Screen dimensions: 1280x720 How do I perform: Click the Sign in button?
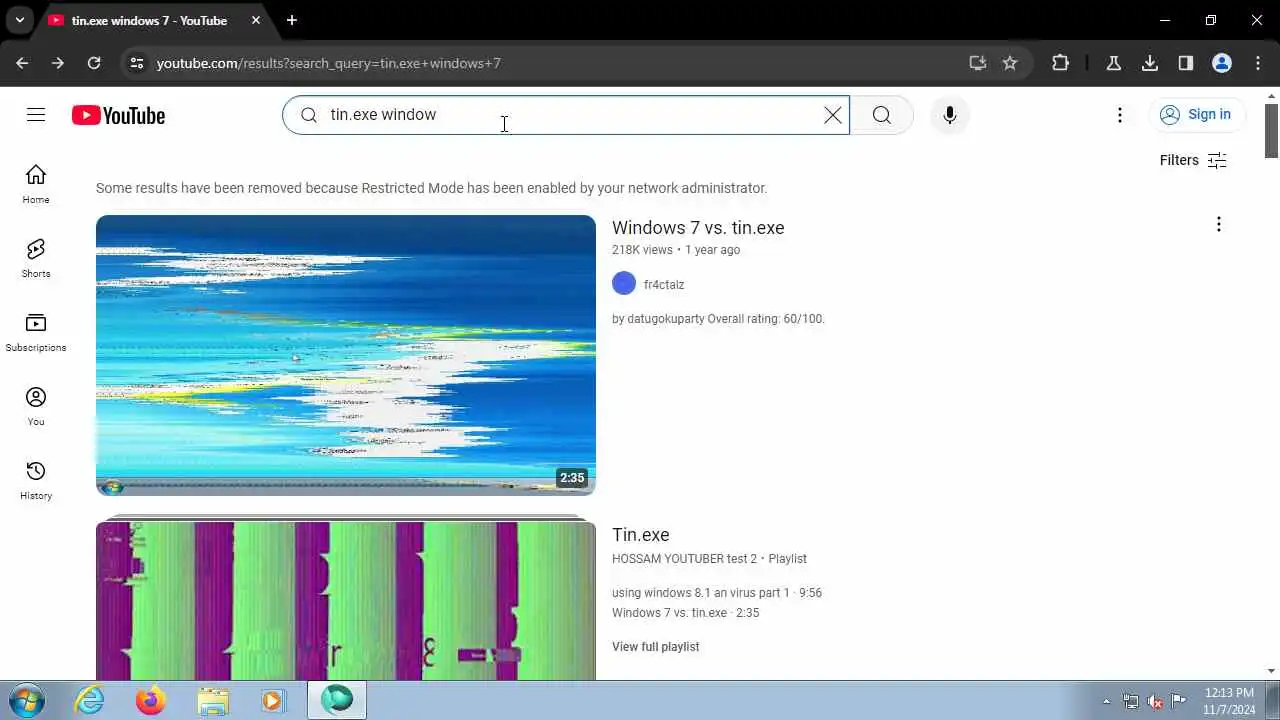[x=1196, y=115]
